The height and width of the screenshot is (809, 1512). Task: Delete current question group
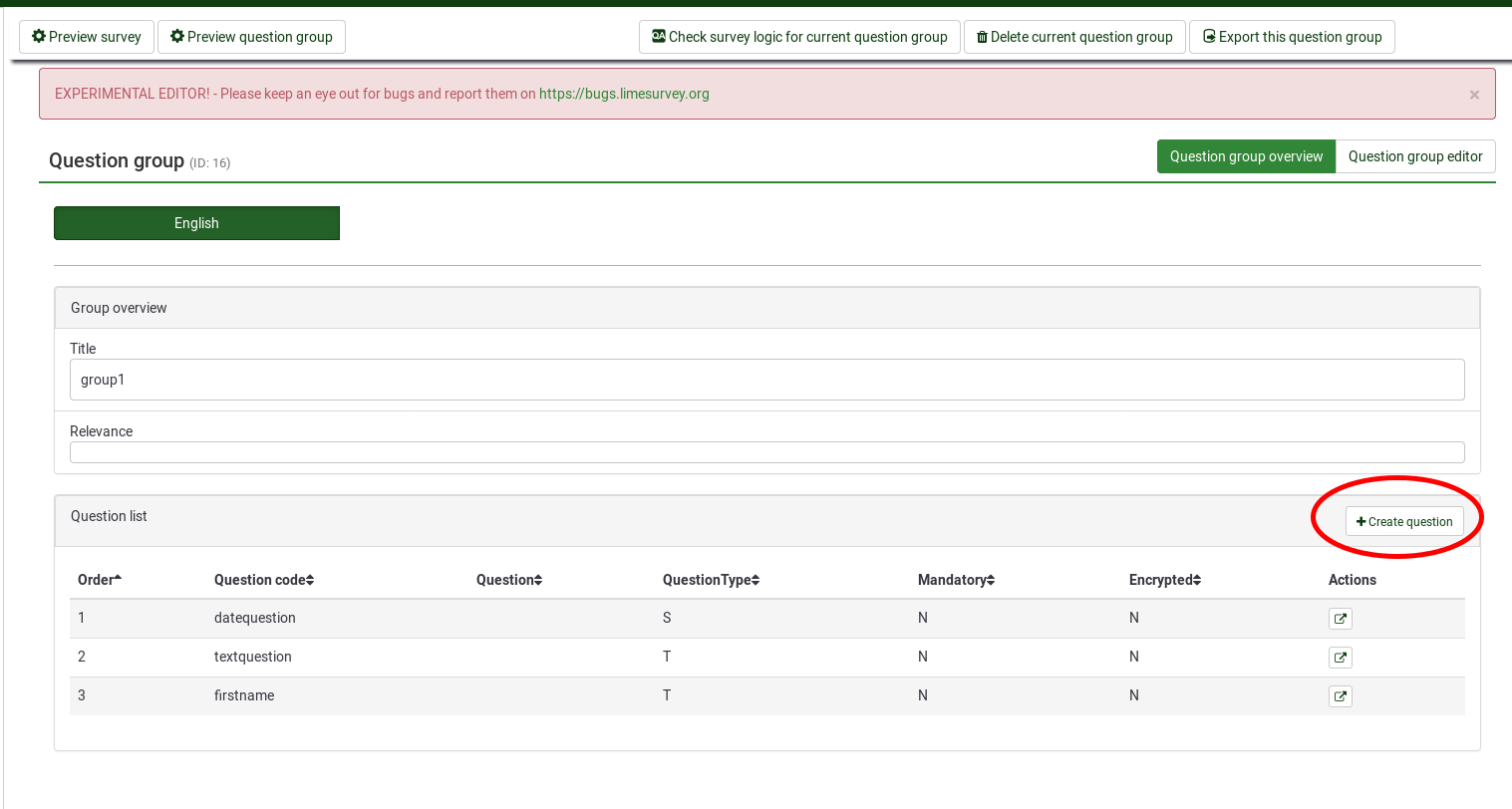tap(1074, 37)
